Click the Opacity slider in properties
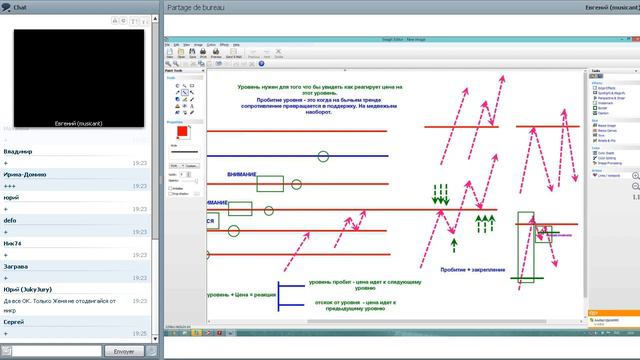This screenshot has height=360, width=640. coord(190,180)
